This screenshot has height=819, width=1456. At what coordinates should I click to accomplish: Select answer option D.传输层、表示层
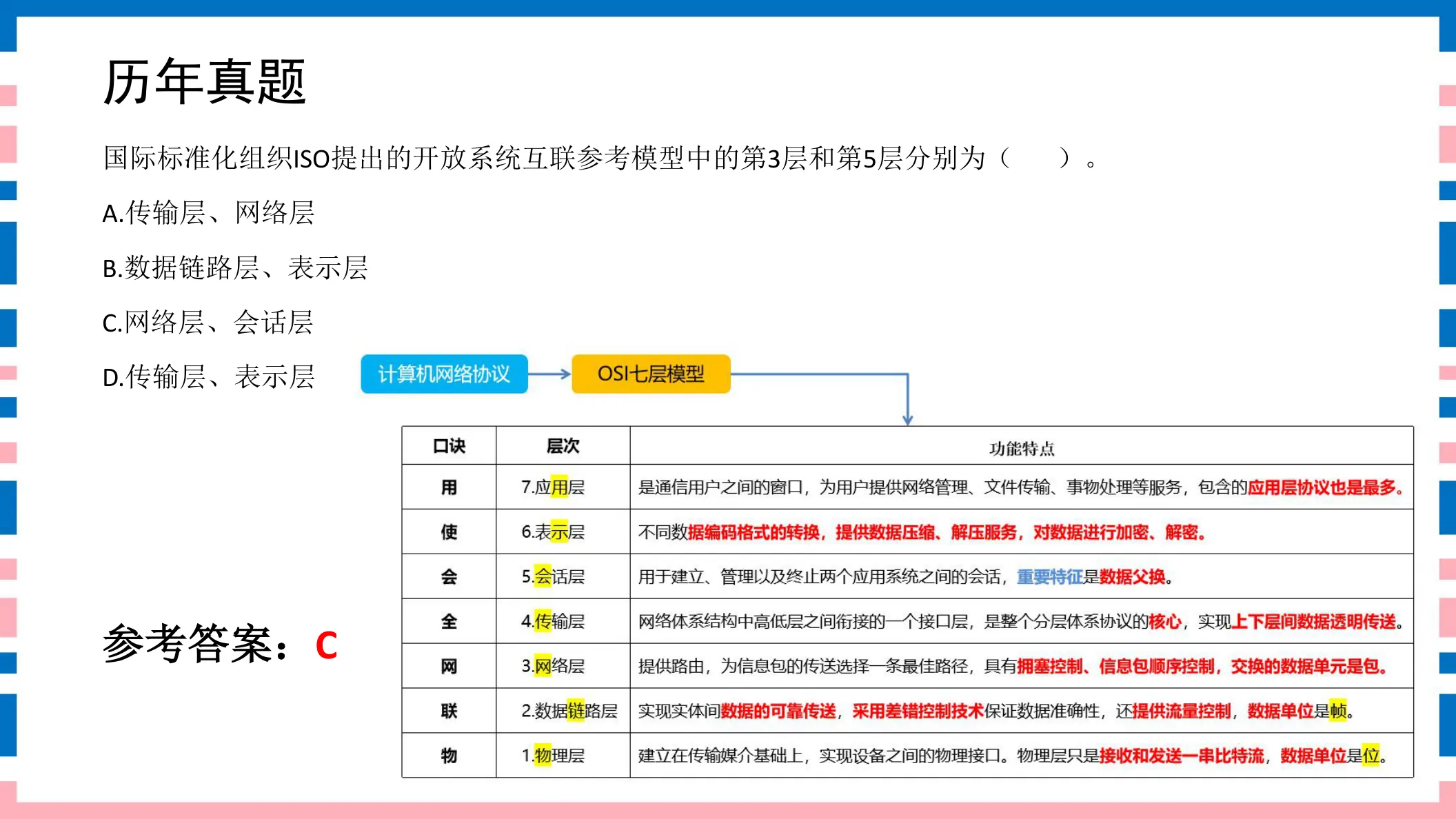pyautogui.click(x=209, y=376)
